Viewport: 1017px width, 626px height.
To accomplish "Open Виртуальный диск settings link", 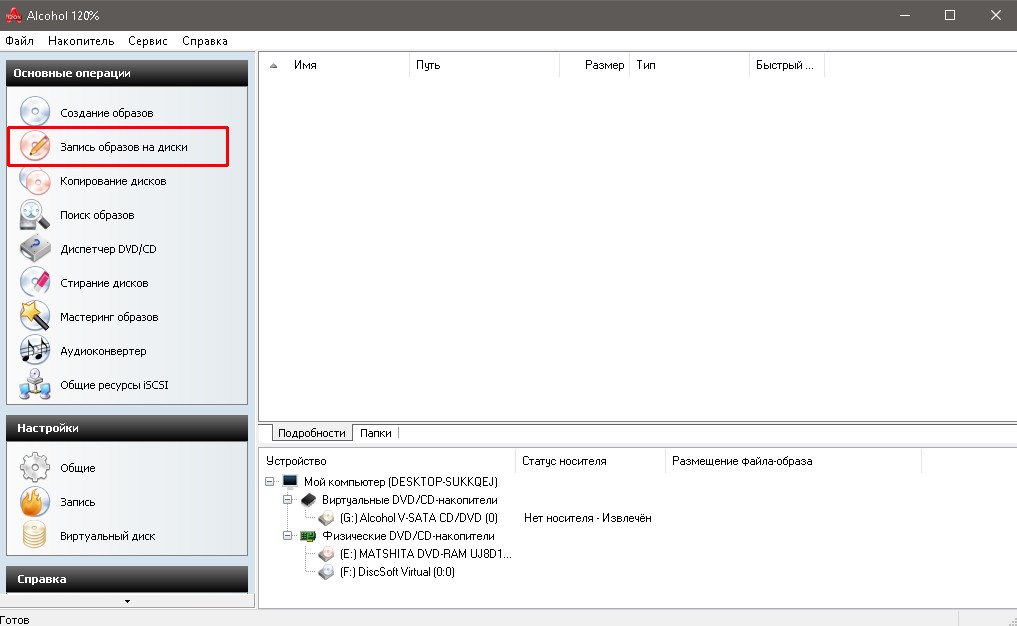I will coord(108,536).
